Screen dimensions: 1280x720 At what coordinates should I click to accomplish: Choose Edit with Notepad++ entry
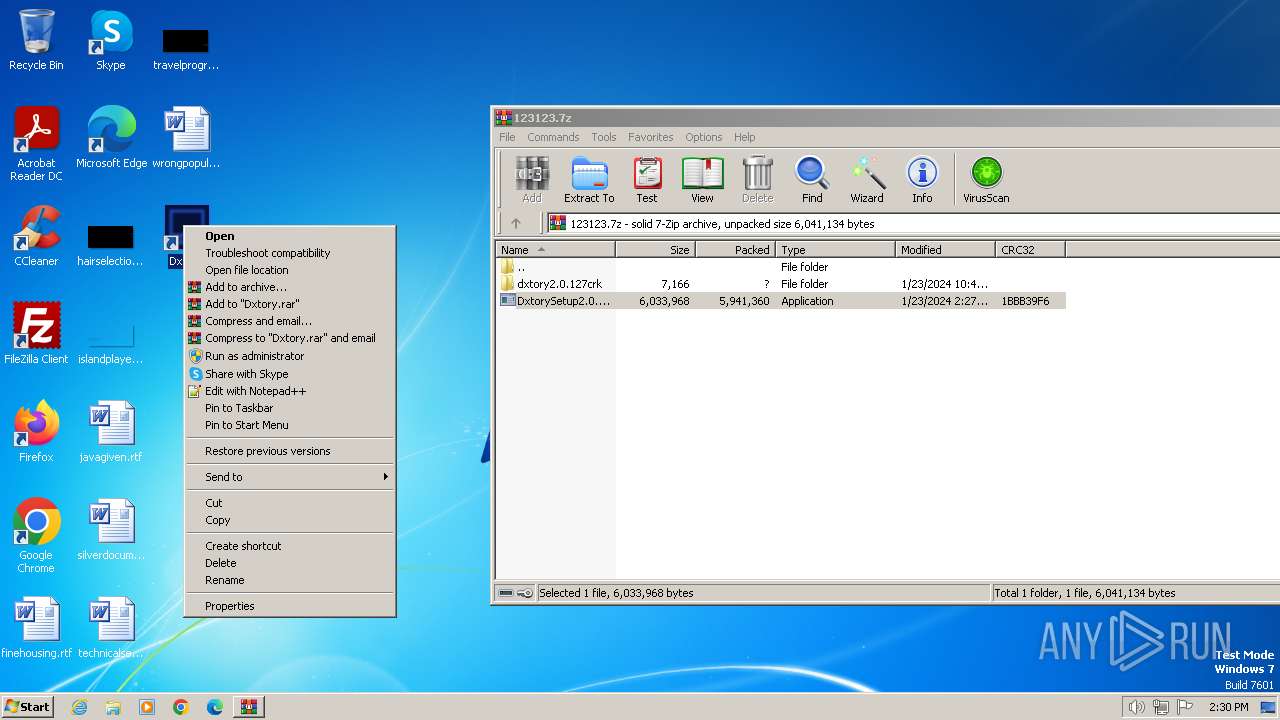click(291, 391)
